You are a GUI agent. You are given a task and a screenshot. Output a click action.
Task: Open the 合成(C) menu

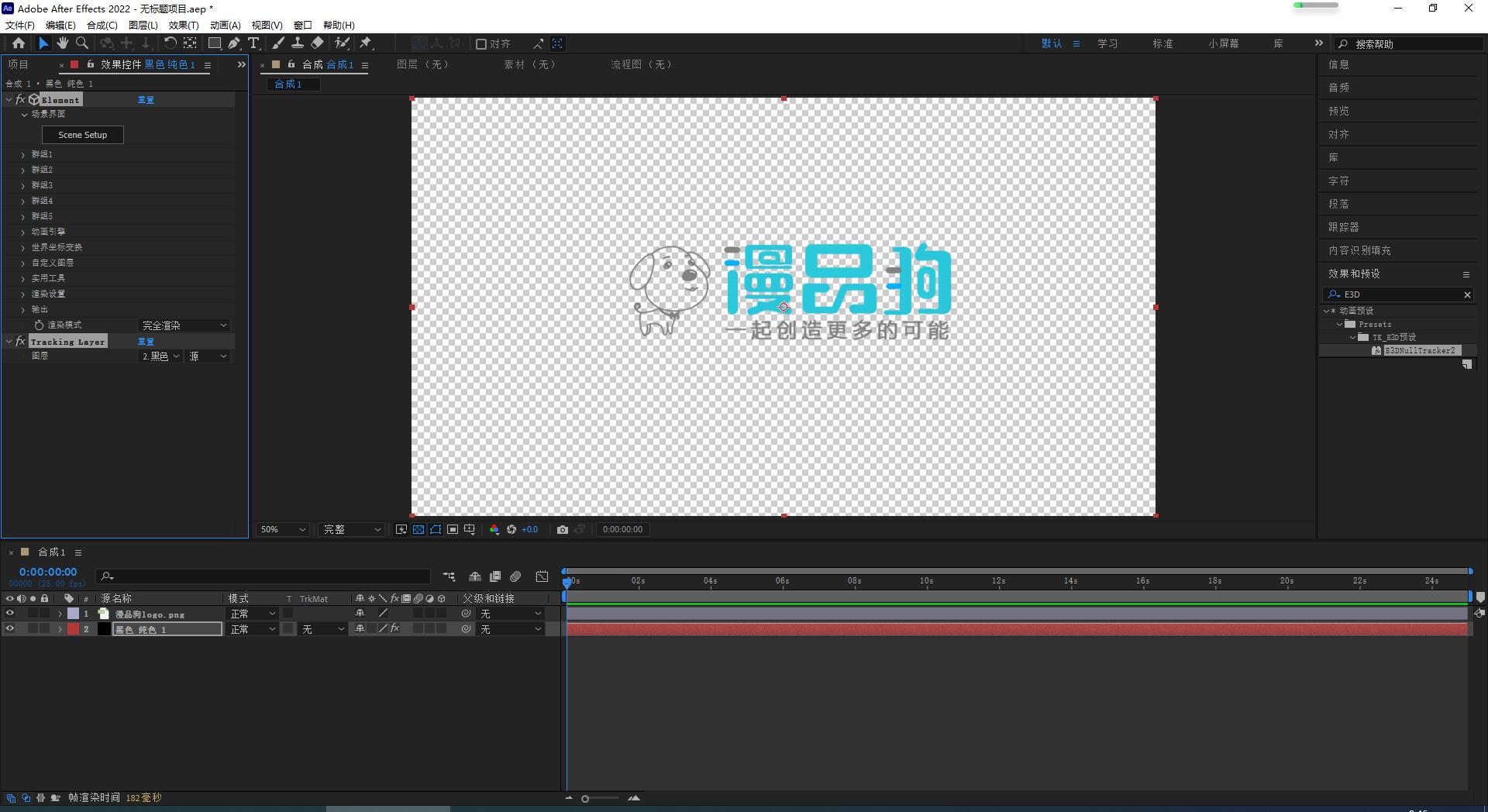tap(102, 25)
